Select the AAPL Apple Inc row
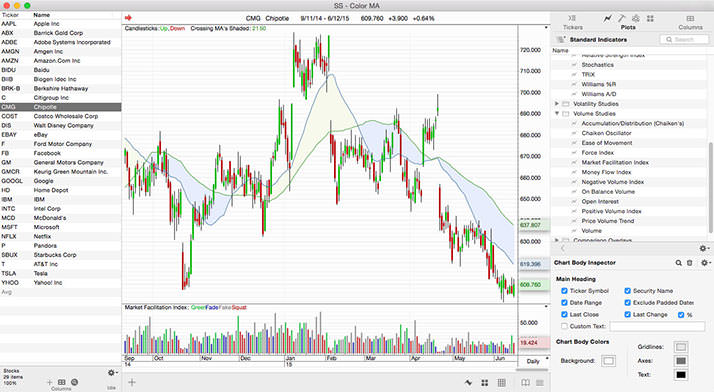 coord(61,24)
